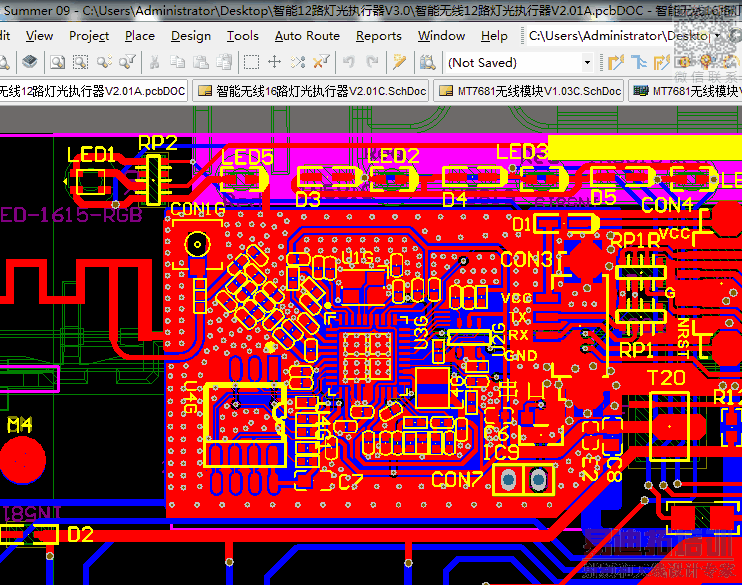Click the Undo arrow icon

[349, 62]
